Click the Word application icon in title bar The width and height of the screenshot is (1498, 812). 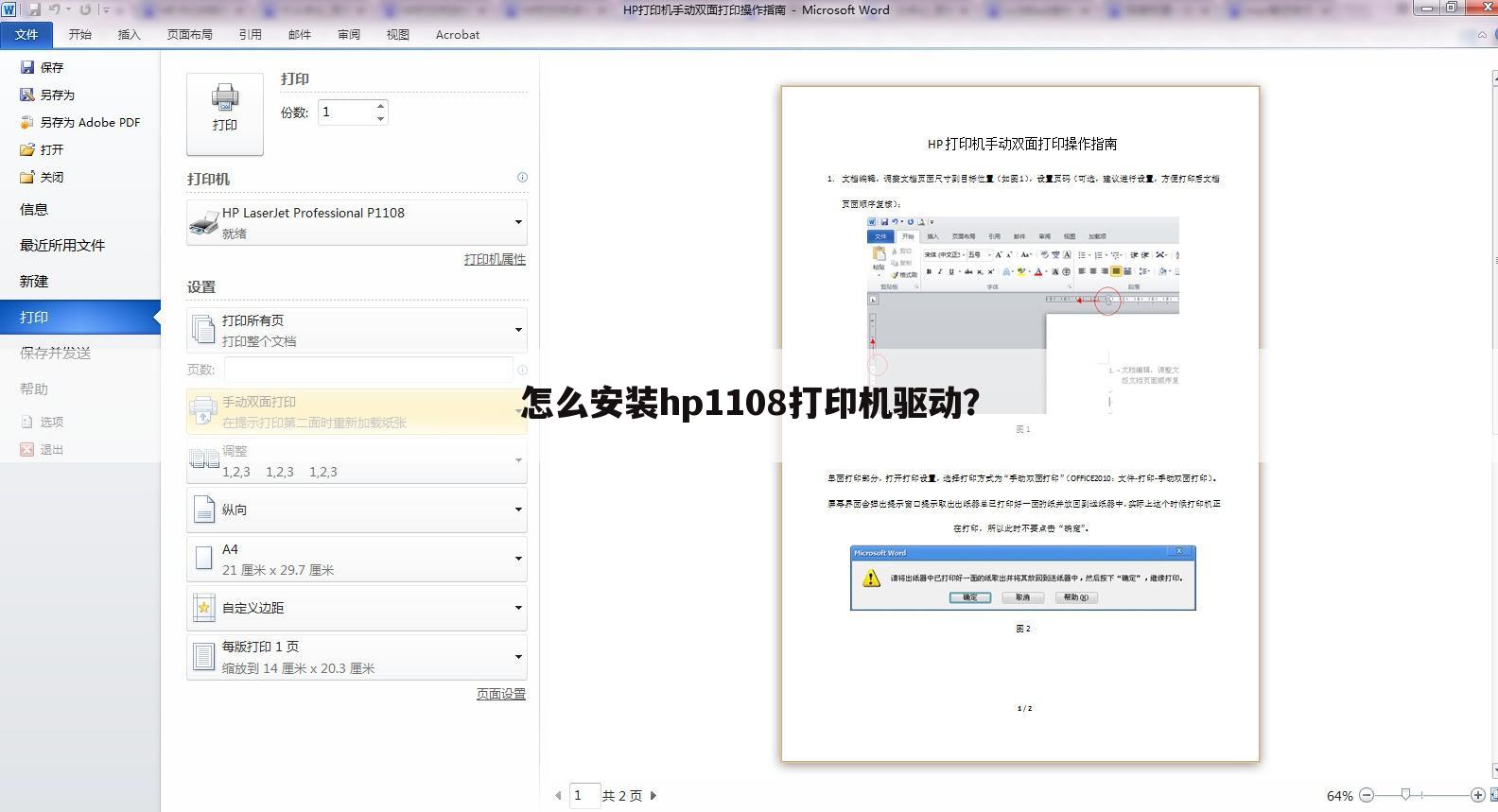click(x=9, y=9)
